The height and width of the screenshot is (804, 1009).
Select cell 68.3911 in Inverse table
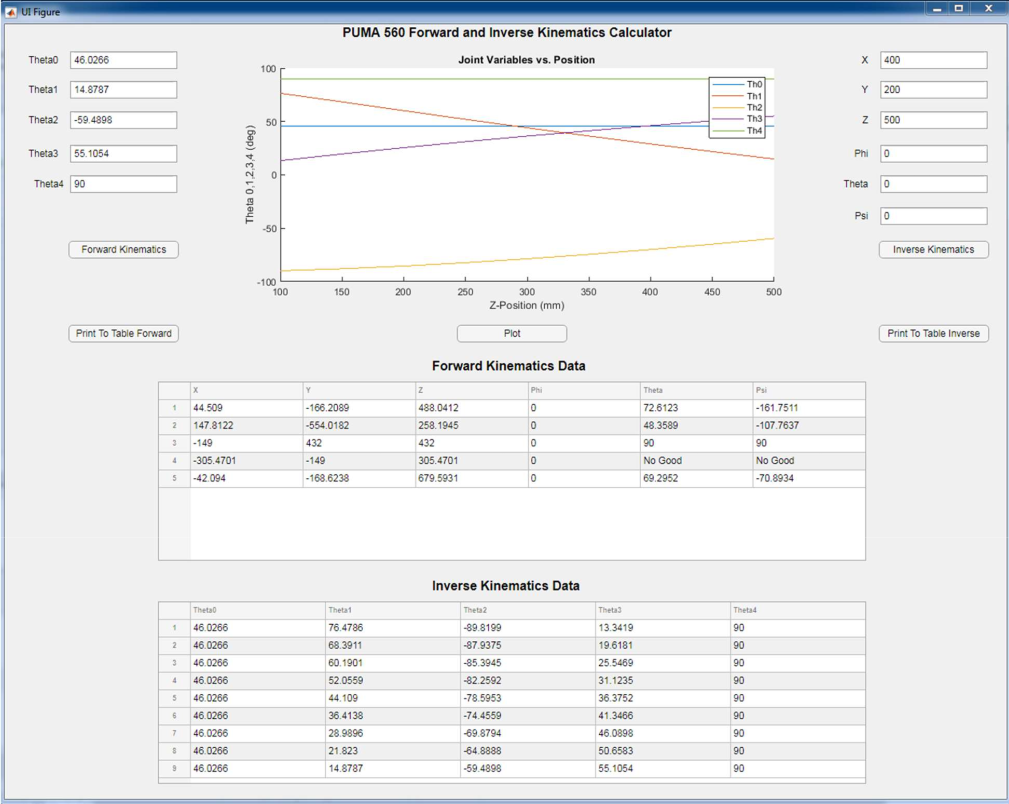[393, 645]
